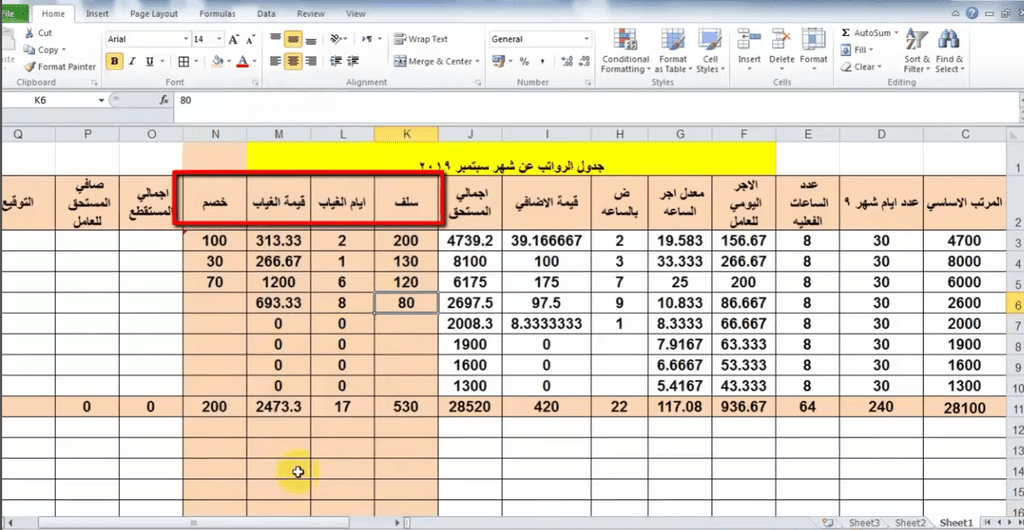Image resolution: width=1024 pixels, height=530 pixels.
Task: Click Merge & Center
Action: coord(433,61)
